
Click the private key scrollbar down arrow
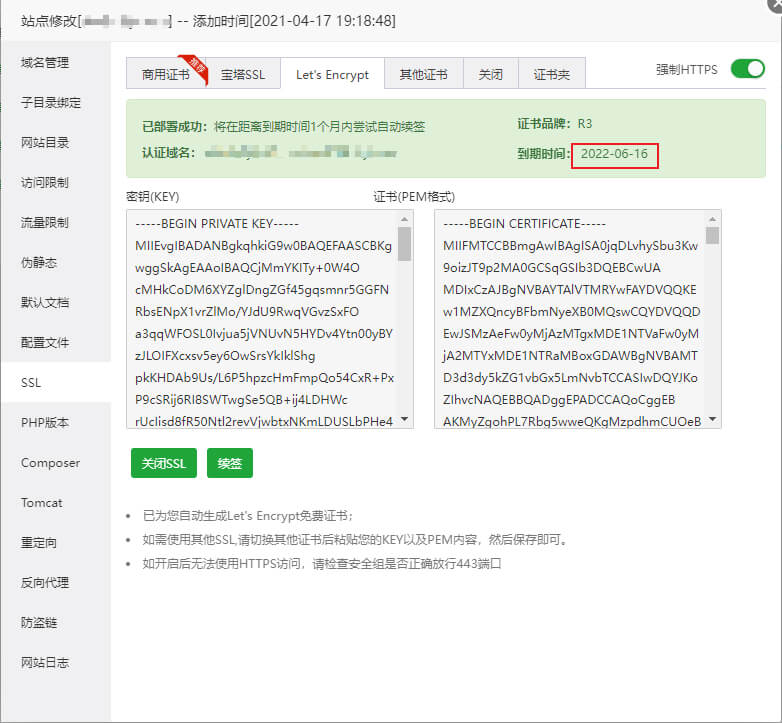point(404,420)
